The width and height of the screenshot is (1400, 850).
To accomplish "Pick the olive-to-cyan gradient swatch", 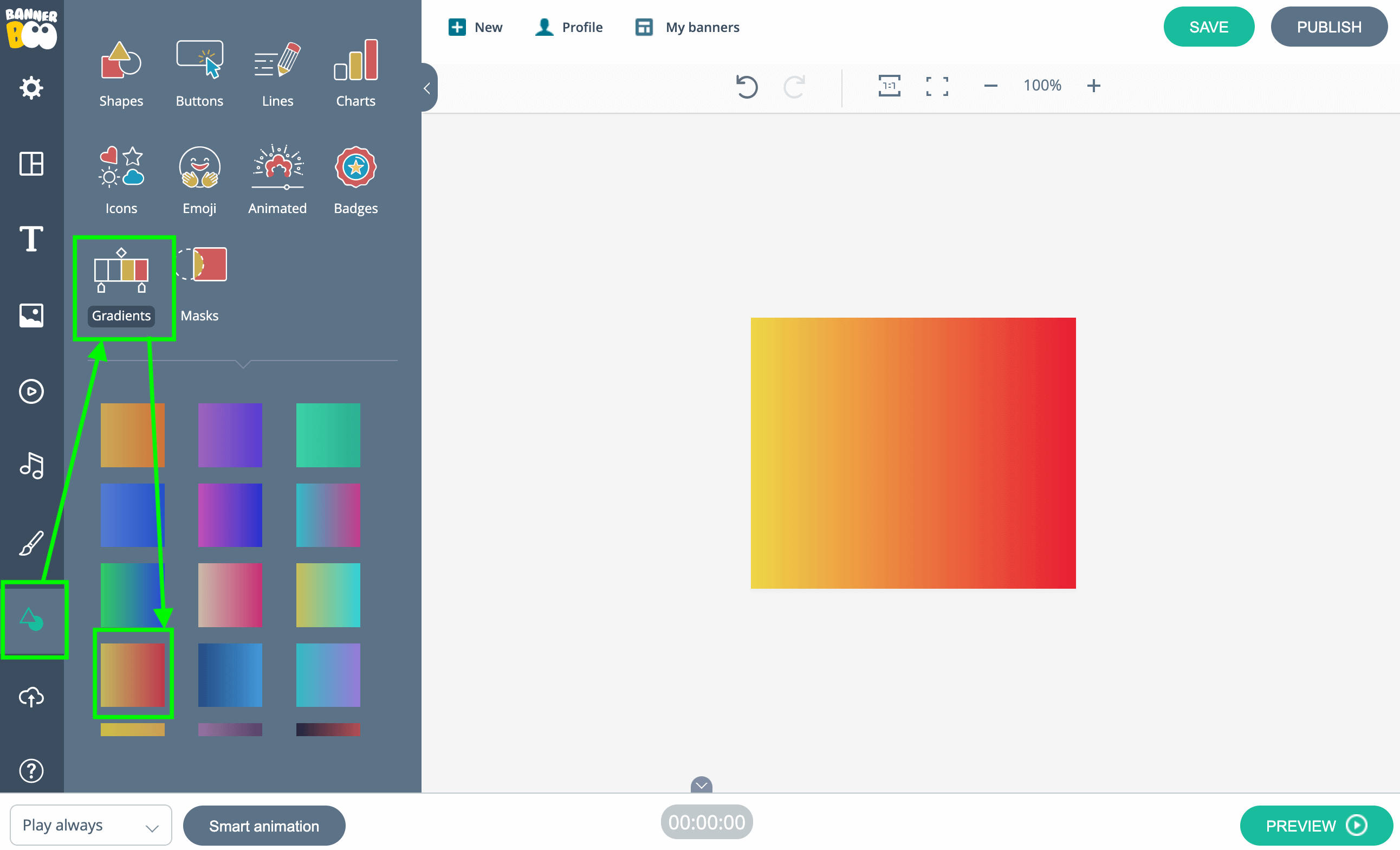I will pyautogui.click(x=328, y=595).
